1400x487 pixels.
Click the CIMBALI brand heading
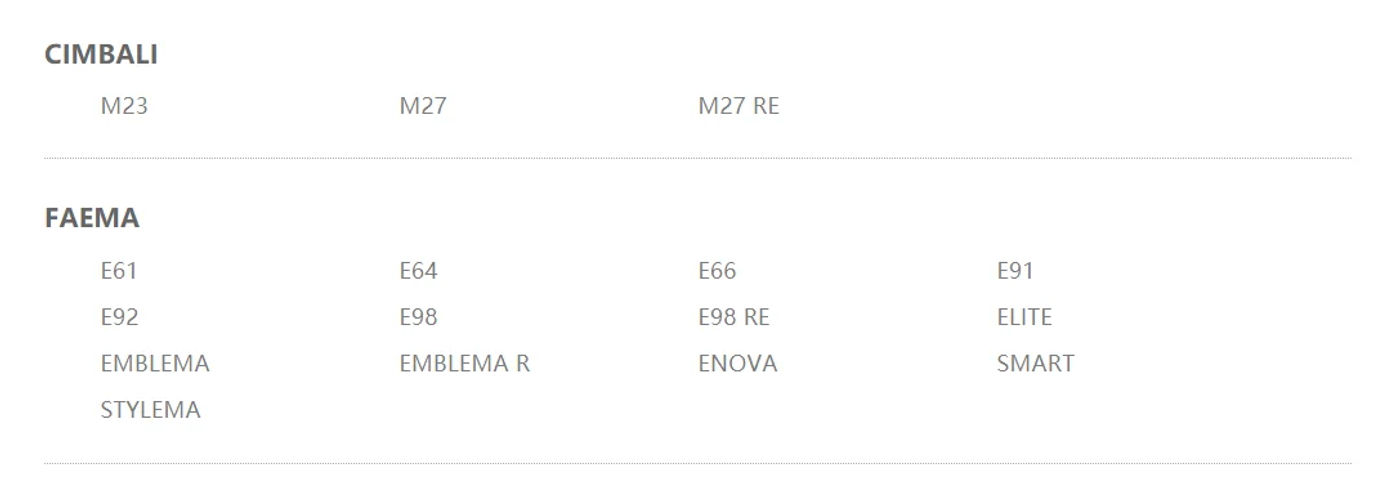101,55
